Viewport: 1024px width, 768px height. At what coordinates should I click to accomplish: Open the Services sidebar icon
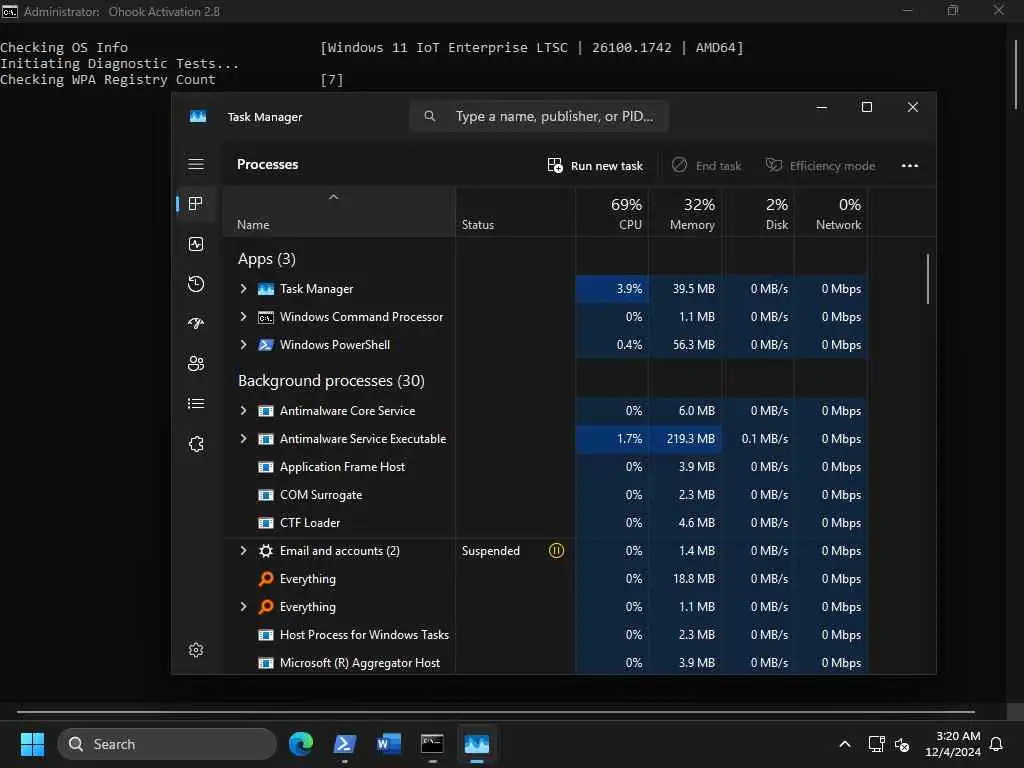point(196,444)
